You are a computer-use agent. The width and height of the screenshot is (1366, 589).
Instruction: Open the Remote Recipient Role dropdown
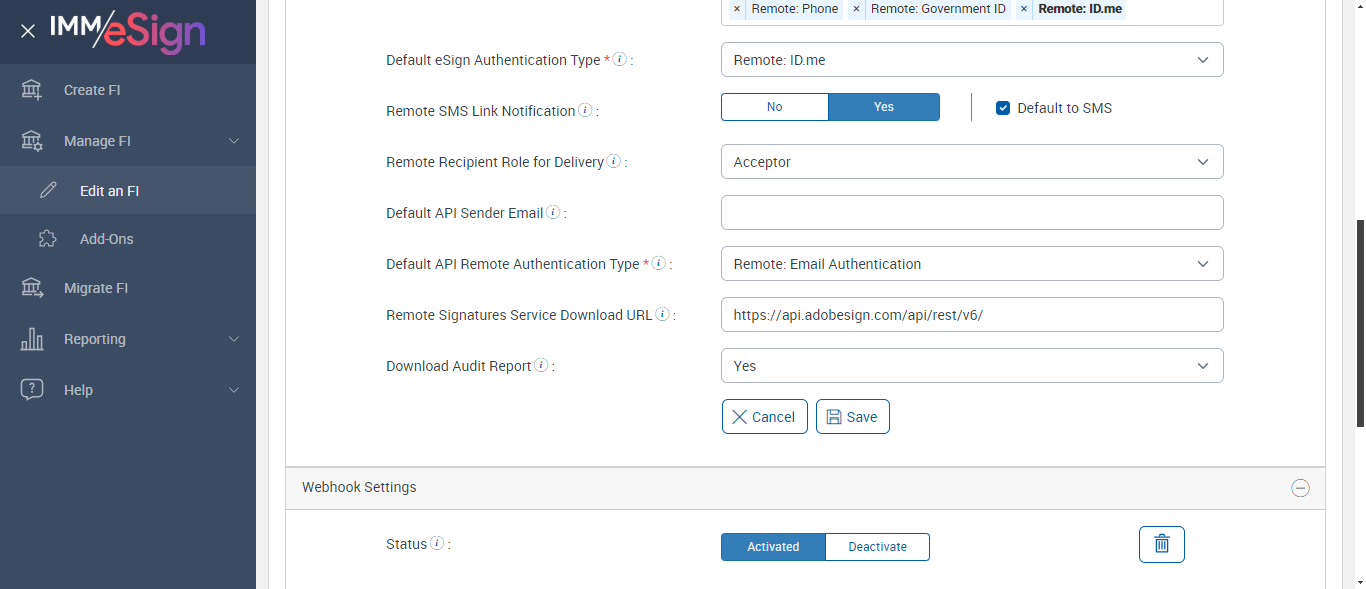click(971, 162)
